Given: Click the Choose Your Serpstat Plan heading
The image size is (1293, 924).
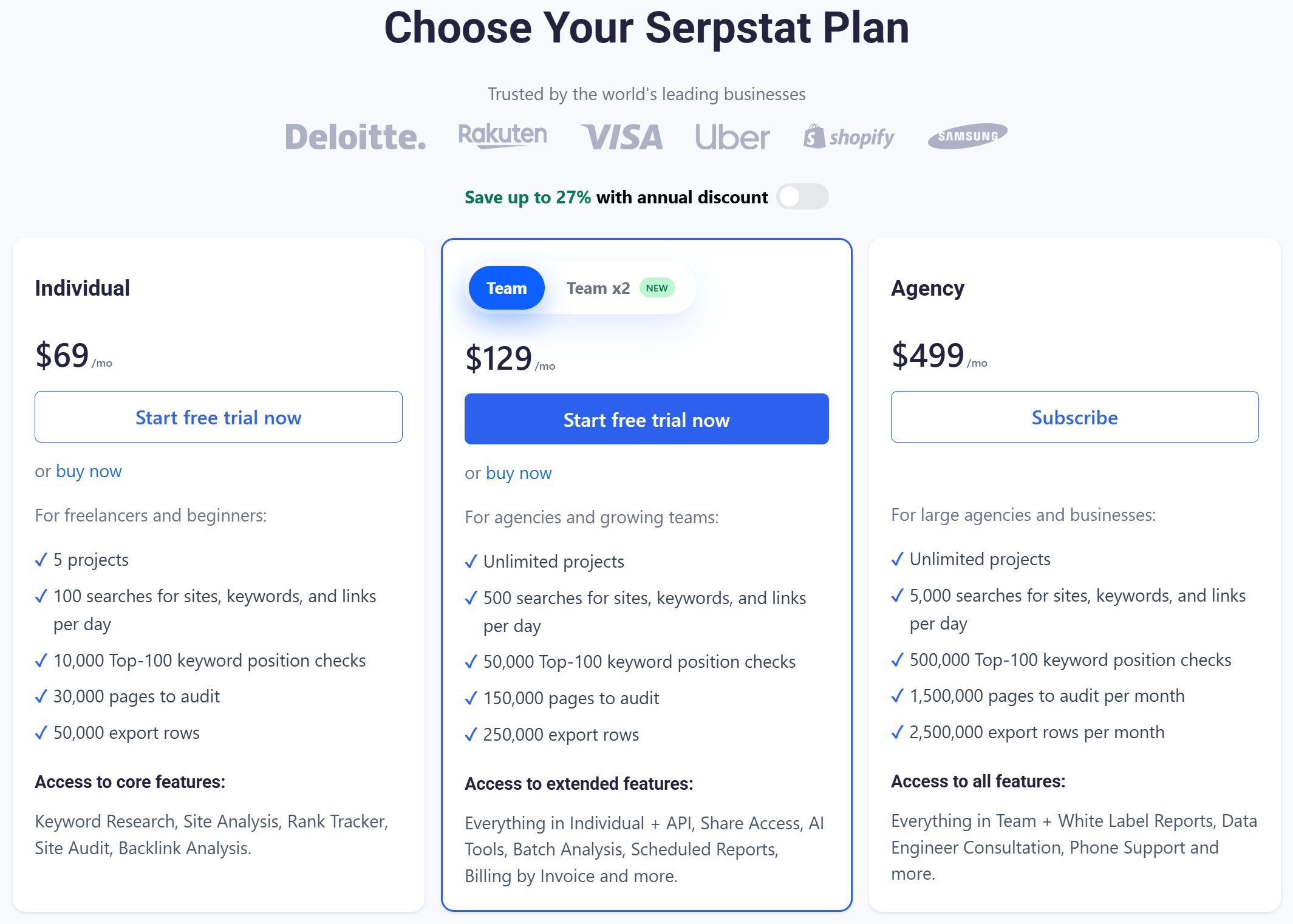Looking at the screenshot, I should click(x=646, y=28).
